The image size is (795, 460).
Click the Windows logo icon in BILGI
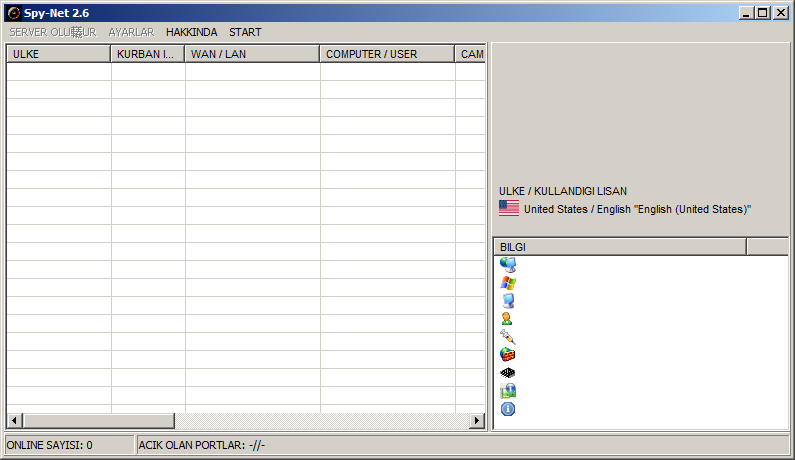pyautogui.click(x=508, y=283)
